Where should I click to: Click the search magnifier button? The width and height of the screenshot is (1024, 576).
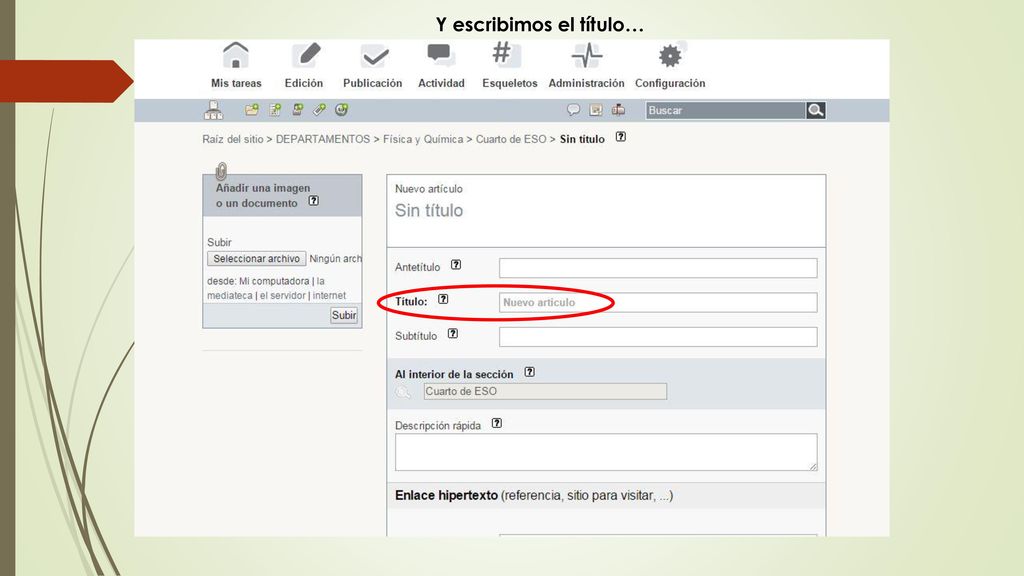[815, 110]
